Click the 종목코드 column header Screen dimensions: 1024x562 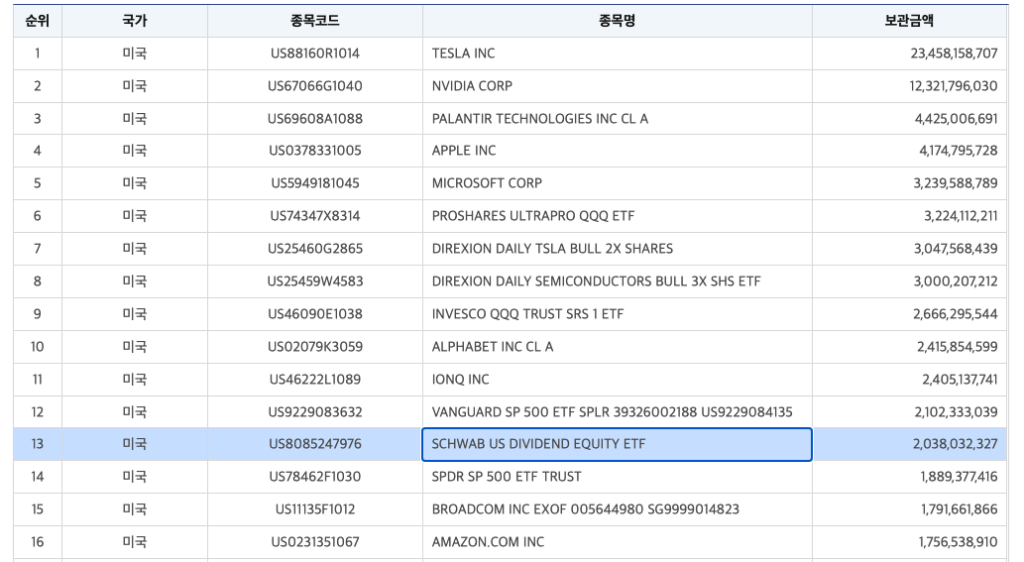tap(315, 21)
